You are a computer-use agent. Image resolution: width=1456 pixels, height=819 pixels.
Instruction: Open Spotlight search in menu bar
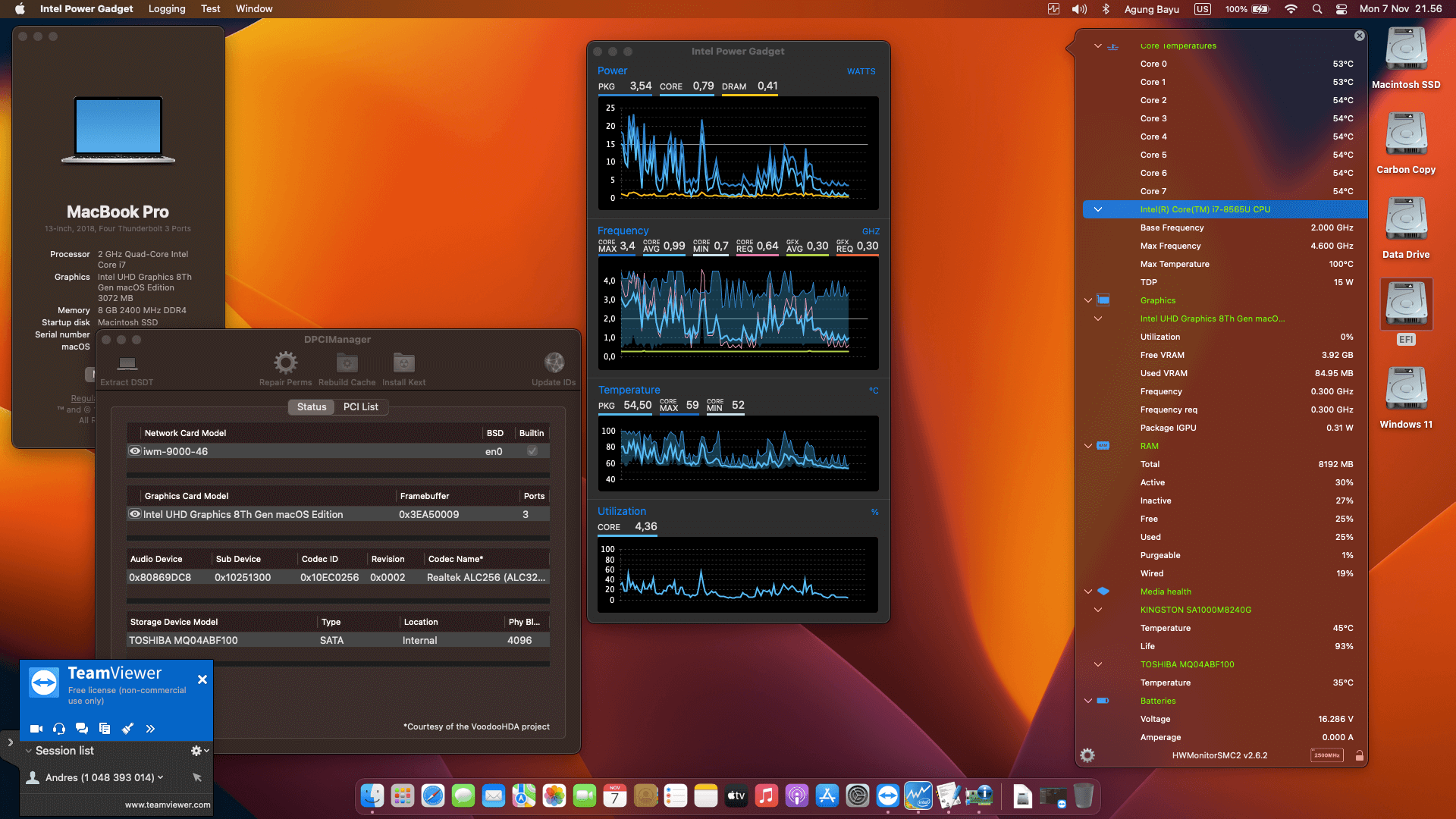(1317, 9)
